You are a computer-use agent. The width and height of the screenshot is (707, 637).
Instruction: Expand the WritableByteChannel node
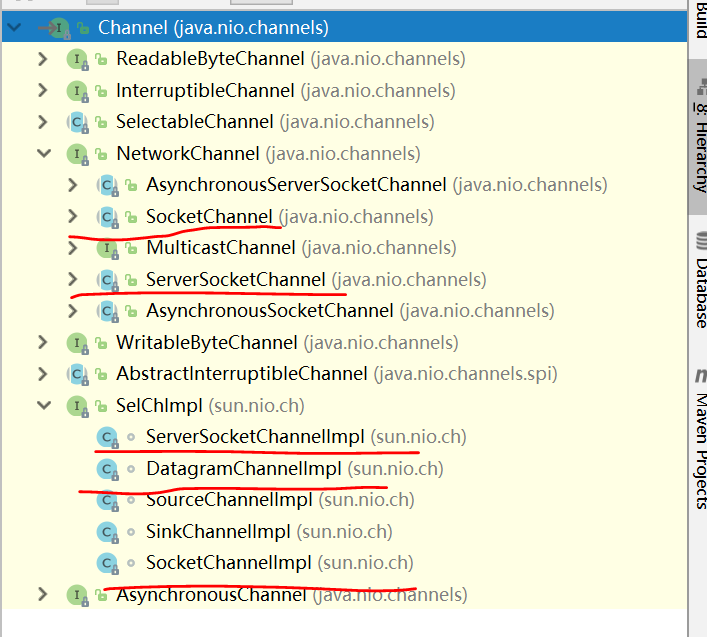(x=42, y=342)
